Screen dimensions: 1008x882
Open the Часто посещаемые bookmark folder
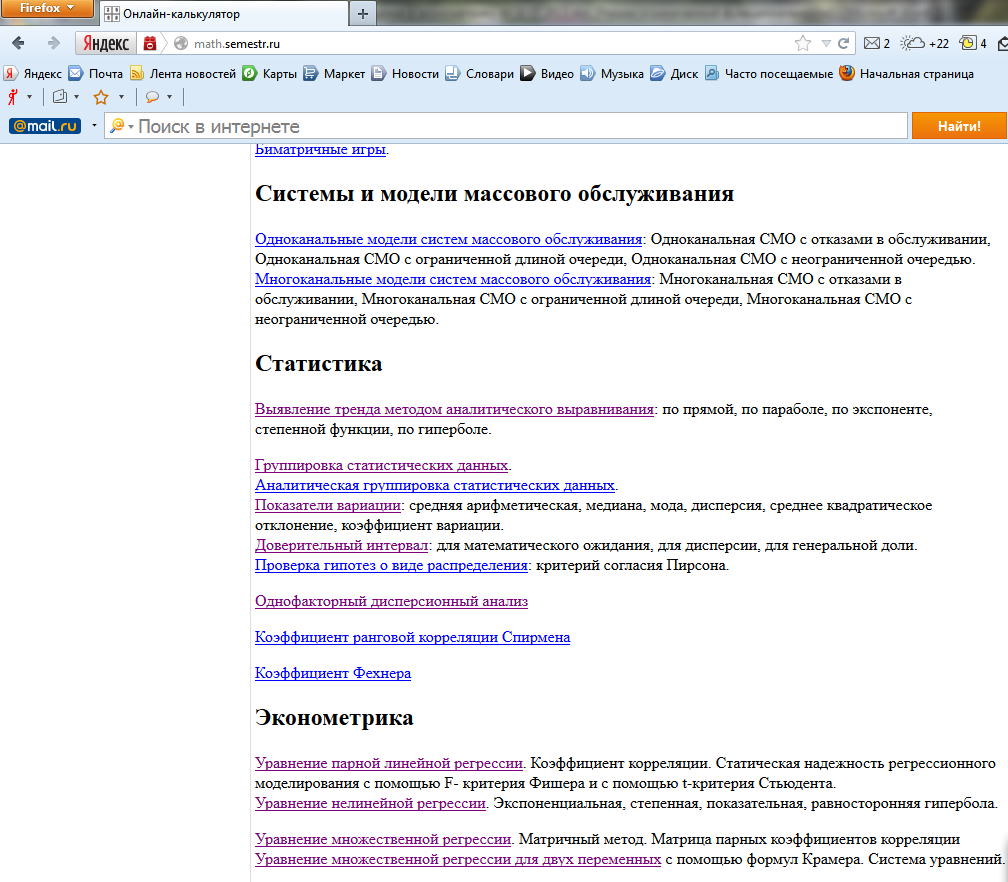pos(769,74)
